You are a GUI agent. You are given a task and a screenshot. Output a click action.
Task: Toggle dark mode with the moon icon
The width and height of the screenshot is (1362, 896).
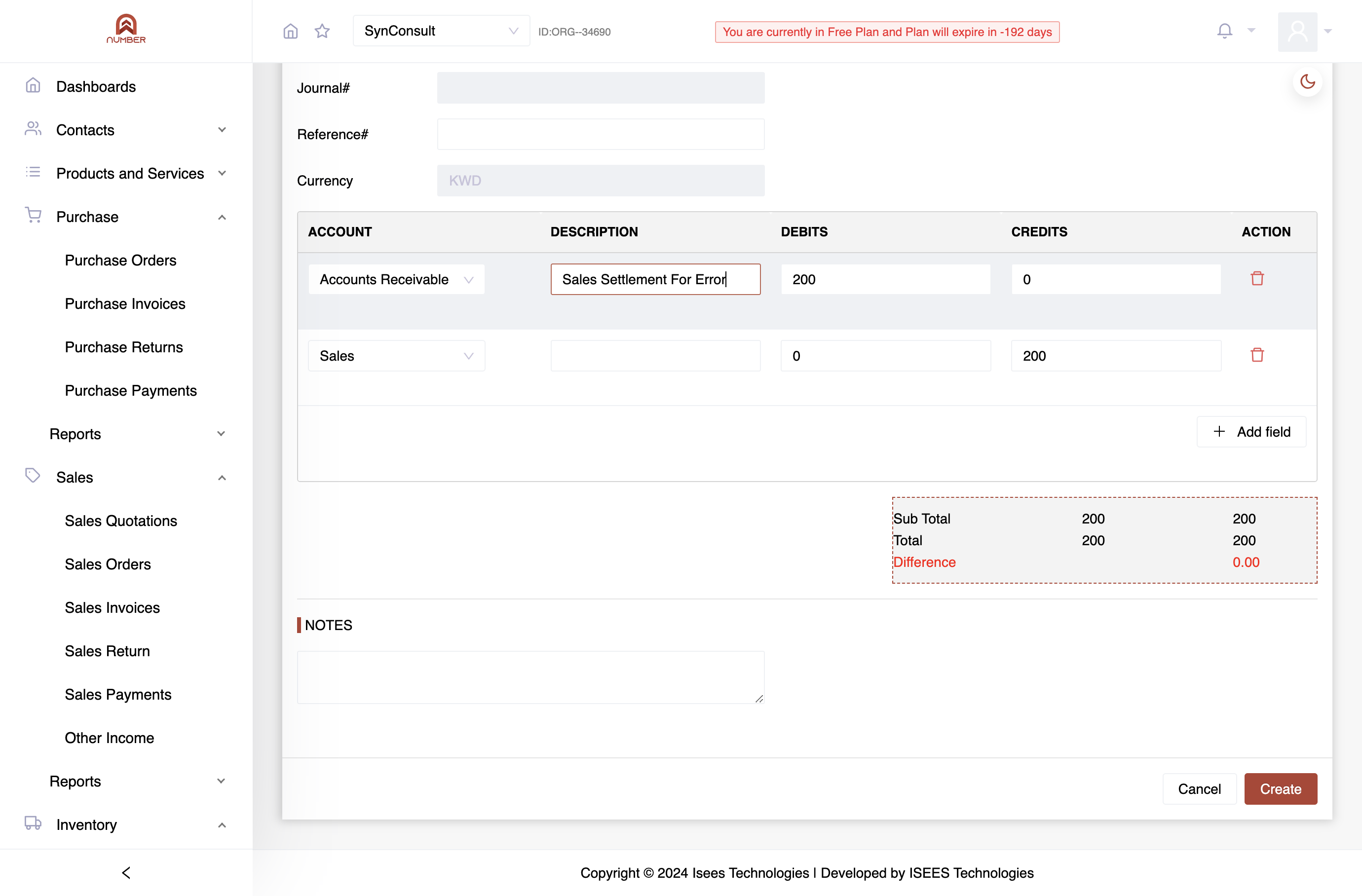1308,81
